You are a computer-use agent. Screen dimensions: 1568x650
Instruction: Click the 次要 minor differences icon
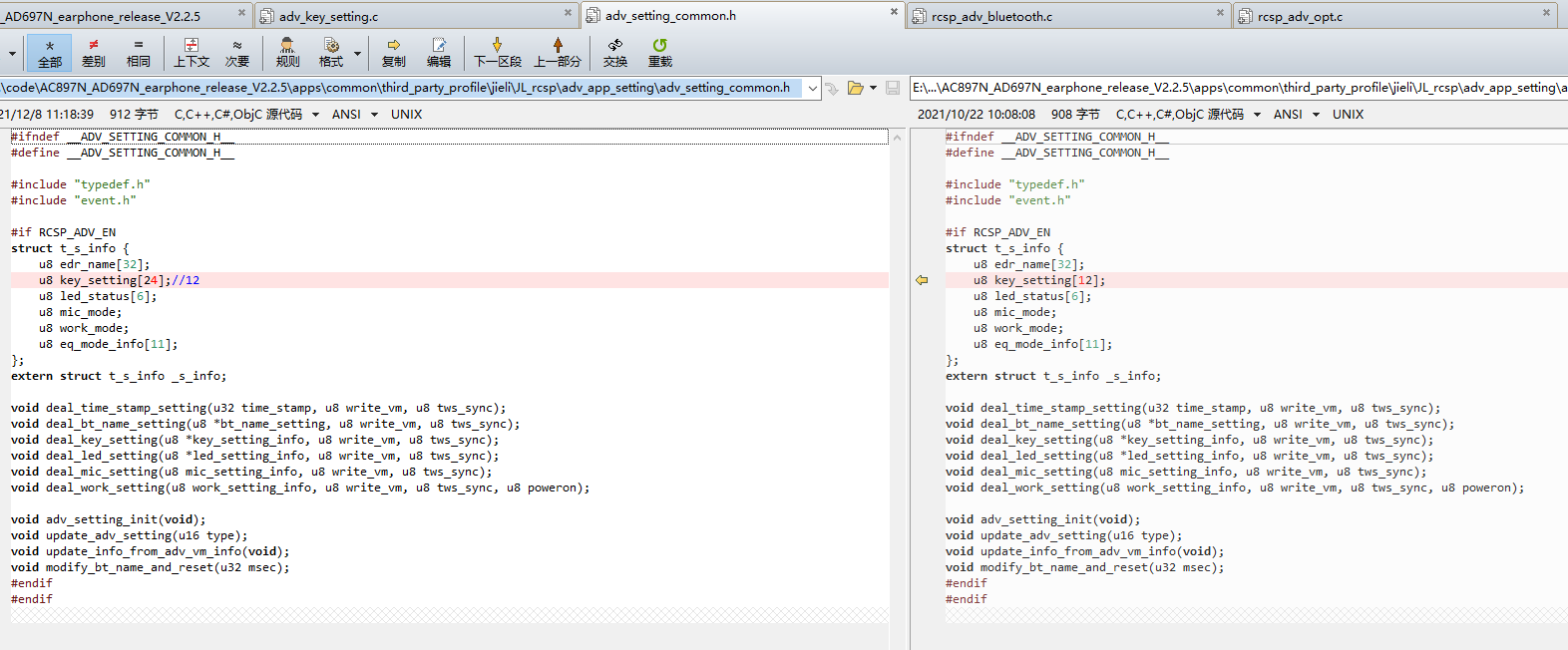coord(237,53)
